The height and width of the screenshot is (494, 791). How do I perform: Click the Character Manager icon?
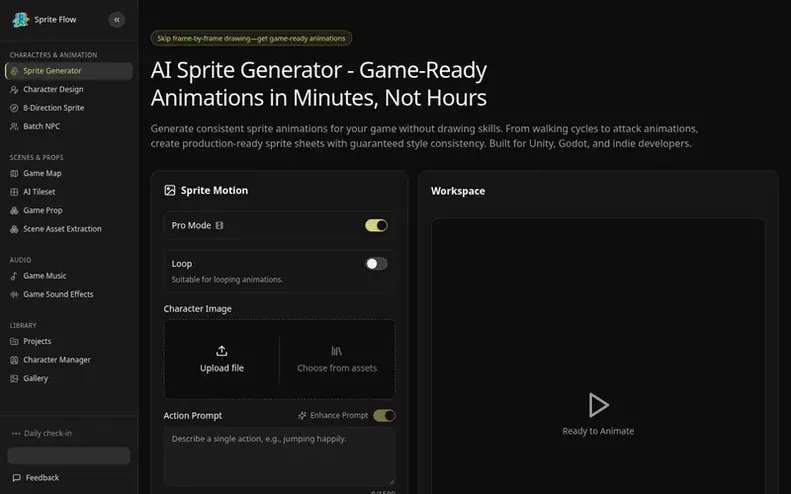pyautogui.click(x=14, y=360)
